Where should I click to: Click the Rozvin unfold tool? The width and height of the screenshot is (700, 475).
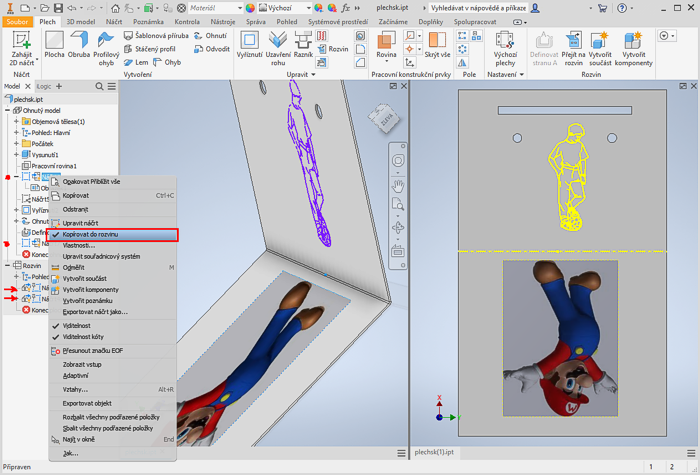point(333,49)
